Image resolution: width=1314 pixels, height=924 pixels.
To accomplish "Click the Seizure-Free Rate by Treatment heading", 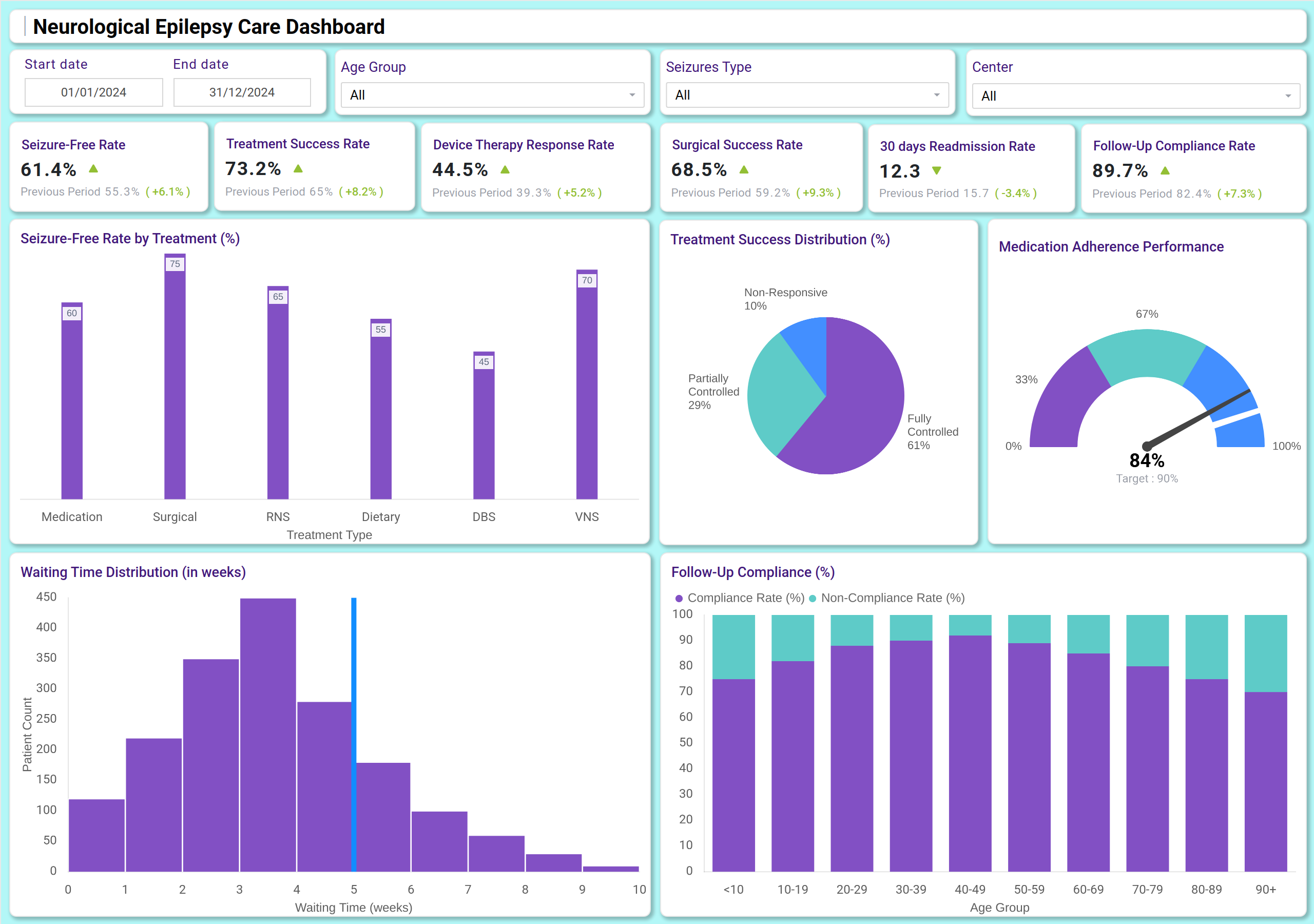I will point(130,239).
